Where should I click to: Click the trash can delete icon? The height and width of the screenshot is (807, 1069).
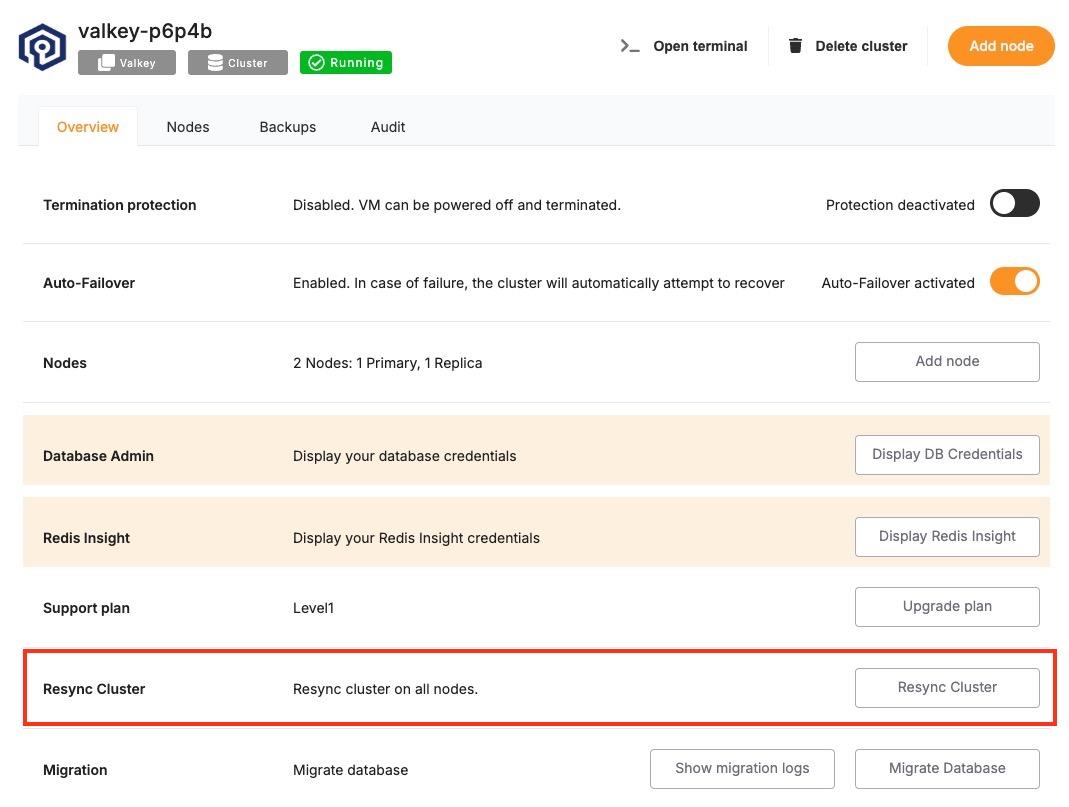(796, 46)
